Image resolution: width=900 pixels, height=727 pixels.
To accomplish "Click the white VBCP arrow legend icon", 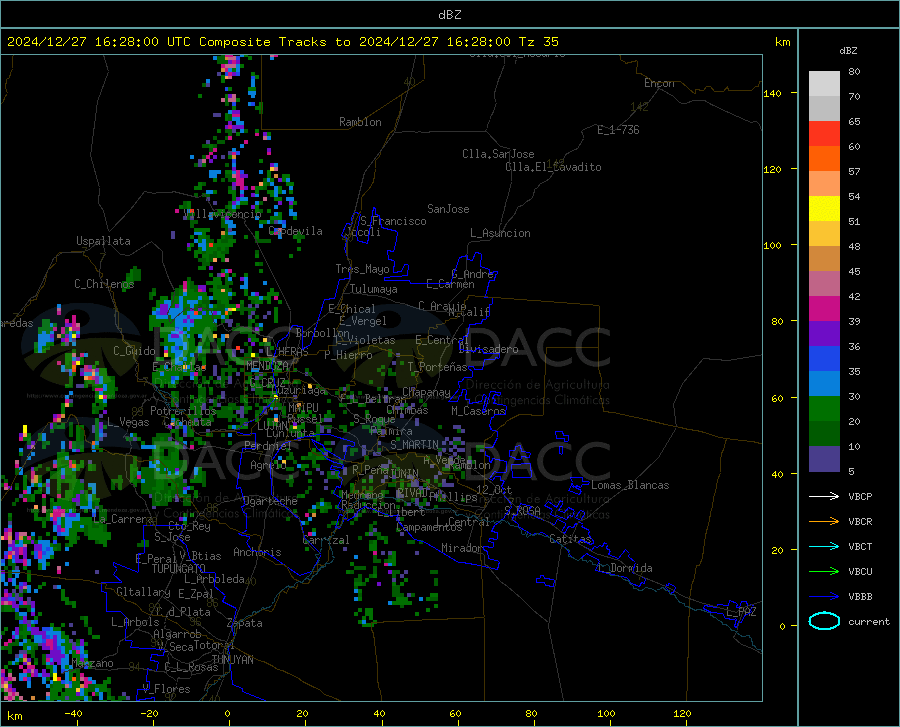I will [824, 496].
